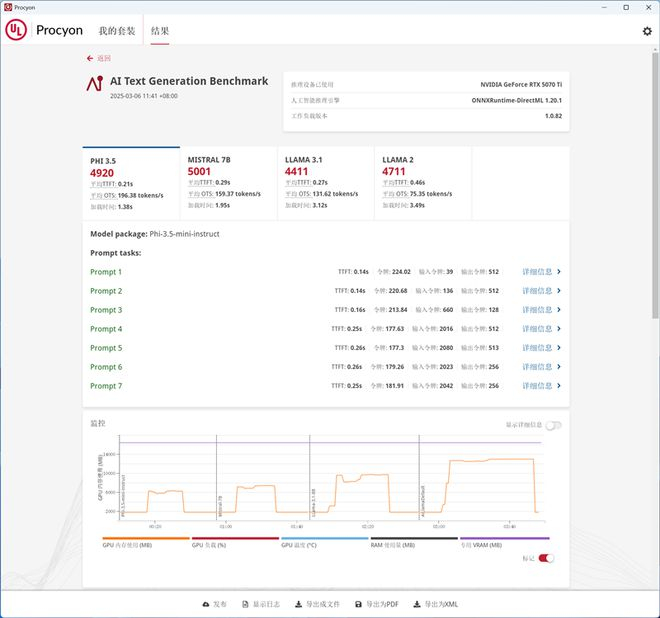Image resolution: width=660 pixels, height=618 pixels.
Task: Click 导出为XML export button
Action: 436,604
